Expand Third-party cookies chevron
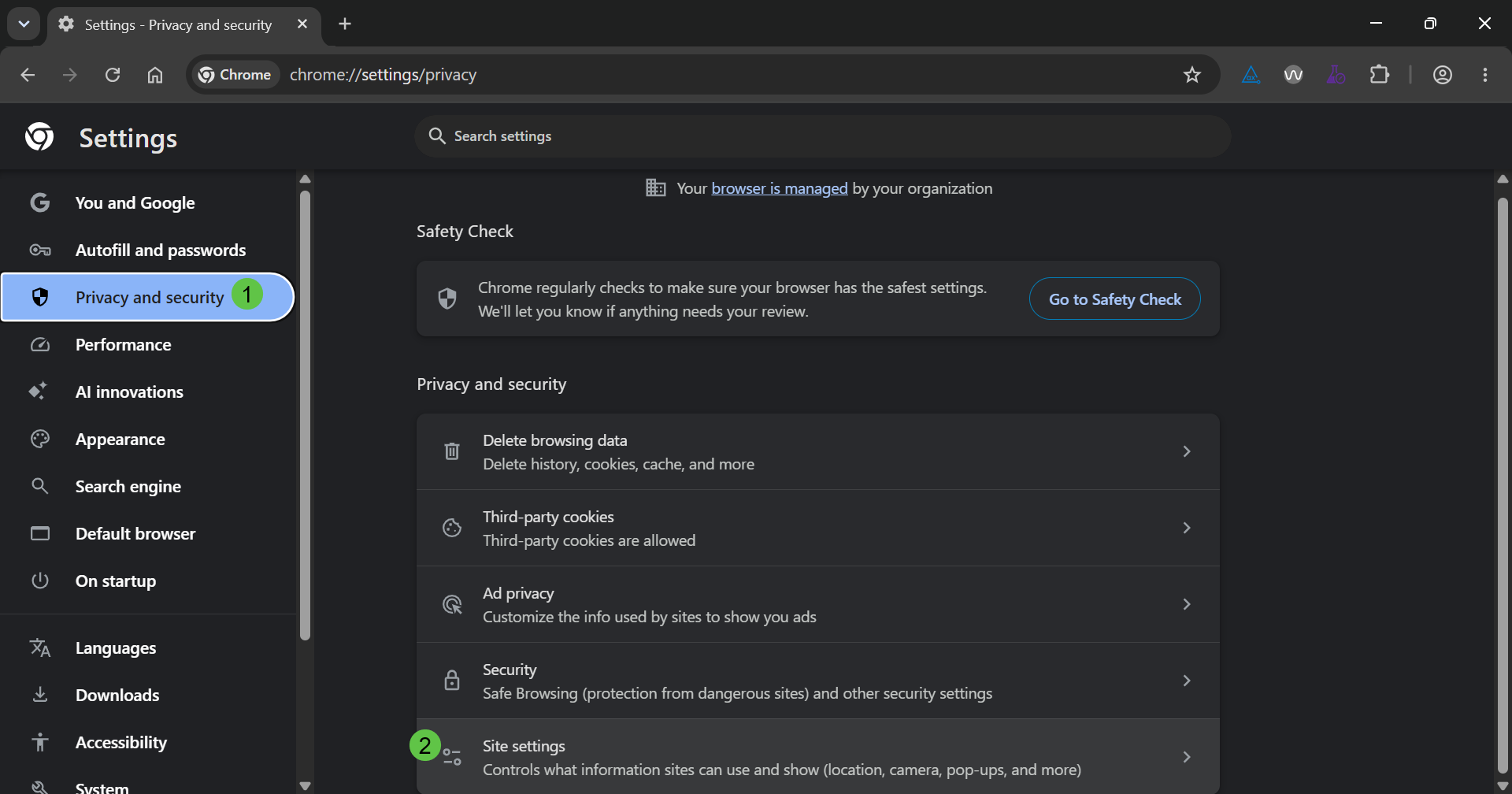Screen dimensions: 1512x794 1187,528
